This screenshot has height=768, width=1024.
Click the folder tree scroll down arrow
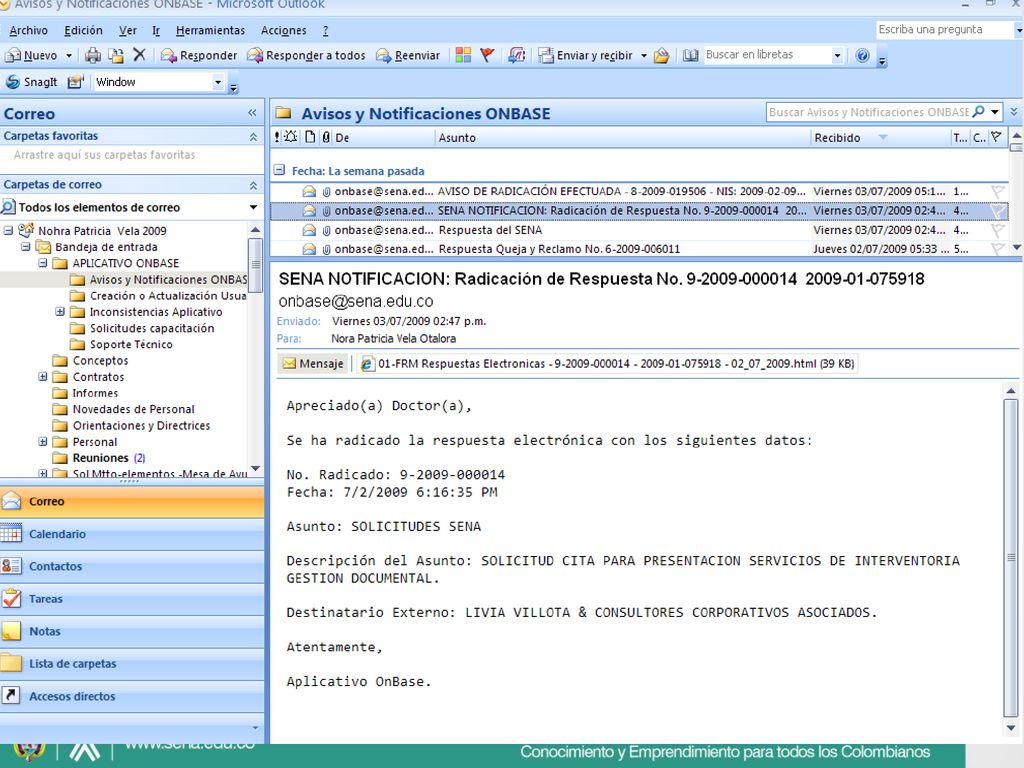[255, 468]
